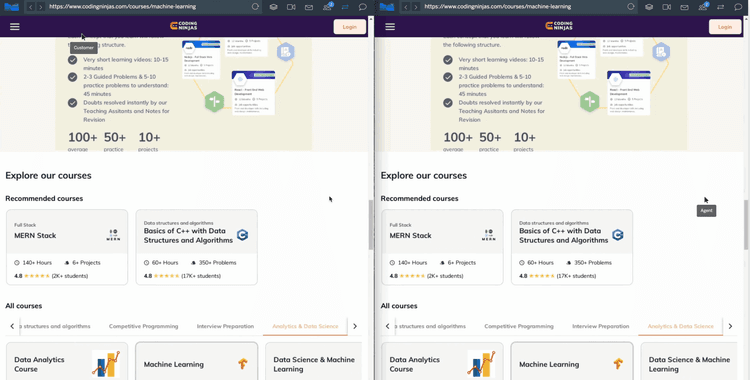
Task: Open Data Science & Machine Learning card, left window
Action: [314, 361]
